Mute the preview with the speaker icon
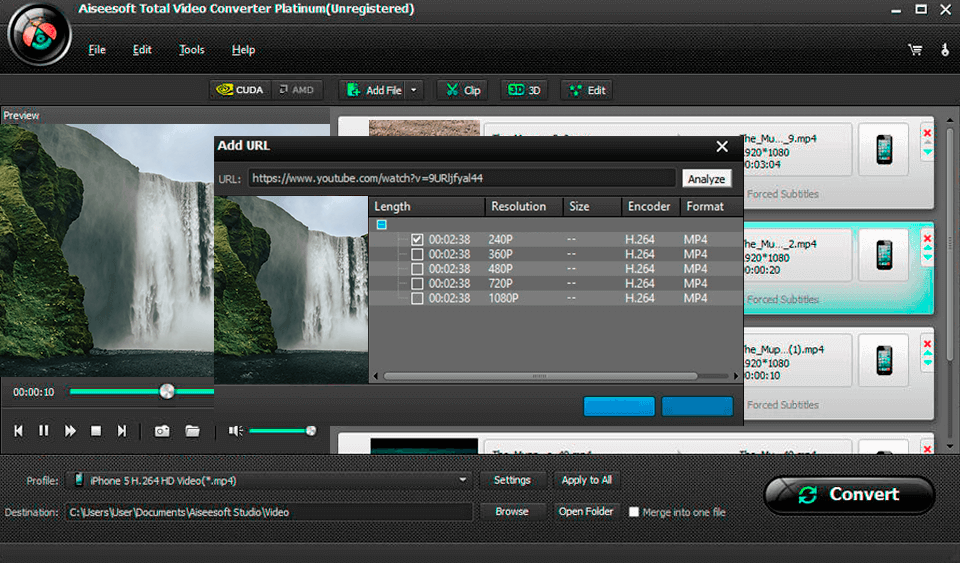 [x=236, y=431]
